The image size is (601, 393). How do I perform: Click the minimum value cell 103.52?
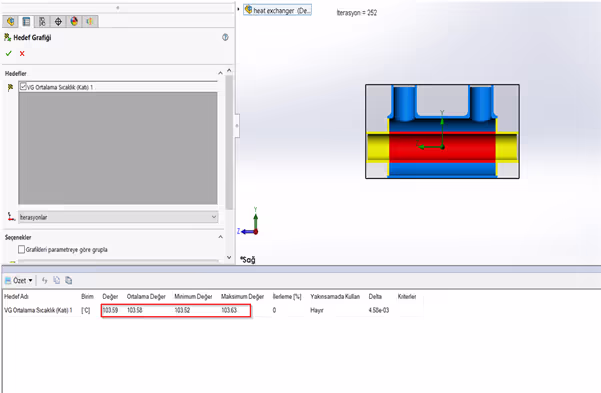point(182,310)
